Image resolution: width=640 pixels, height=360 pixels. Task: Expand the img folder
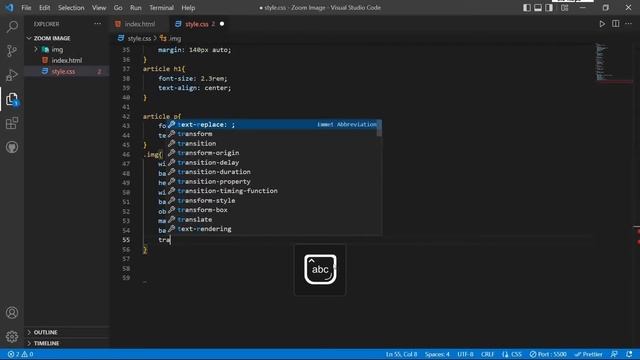tap(67, 49)
